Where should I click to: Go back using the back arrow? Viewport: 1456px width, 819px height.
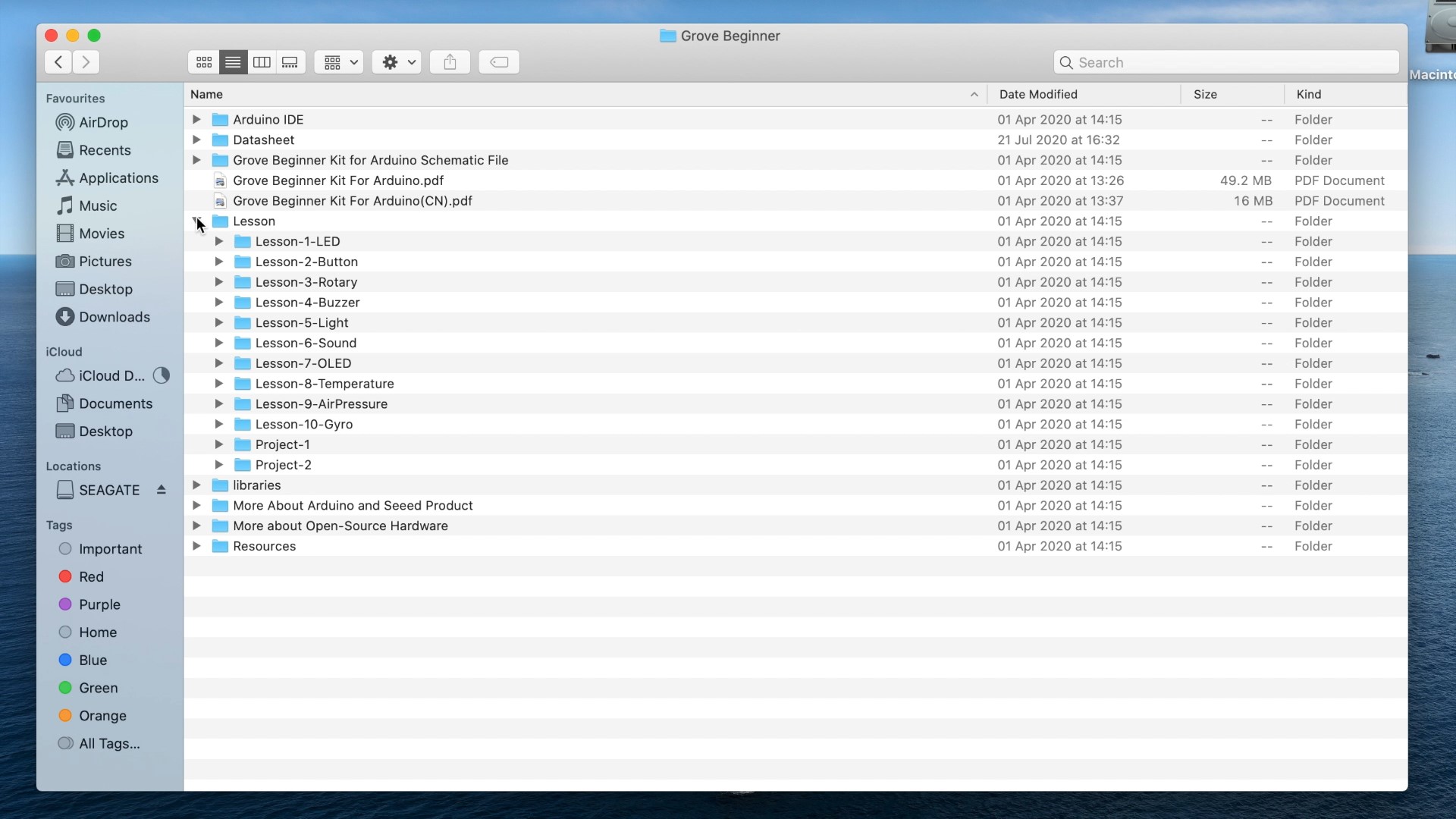click(x=58, y=62)
